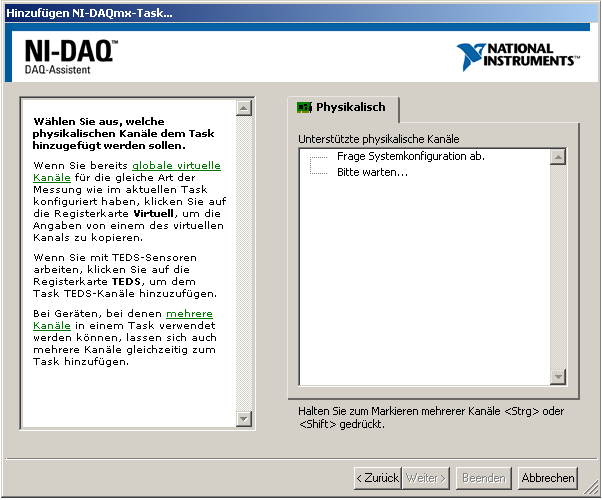Cancel the dialog with Abbrechen

coord(548,478)
